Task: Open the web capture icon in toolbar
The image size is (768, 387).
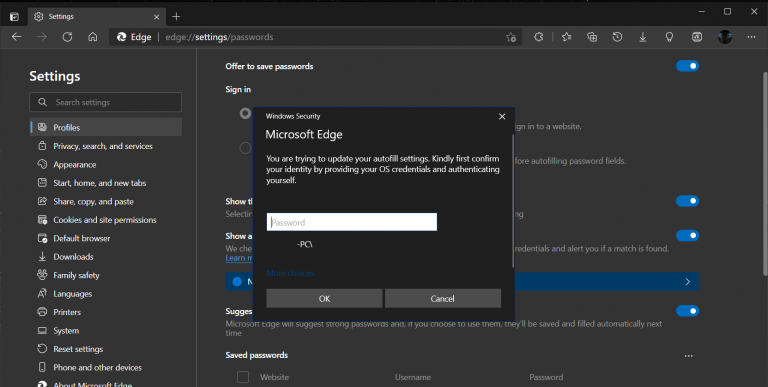Action: (696, 37)
